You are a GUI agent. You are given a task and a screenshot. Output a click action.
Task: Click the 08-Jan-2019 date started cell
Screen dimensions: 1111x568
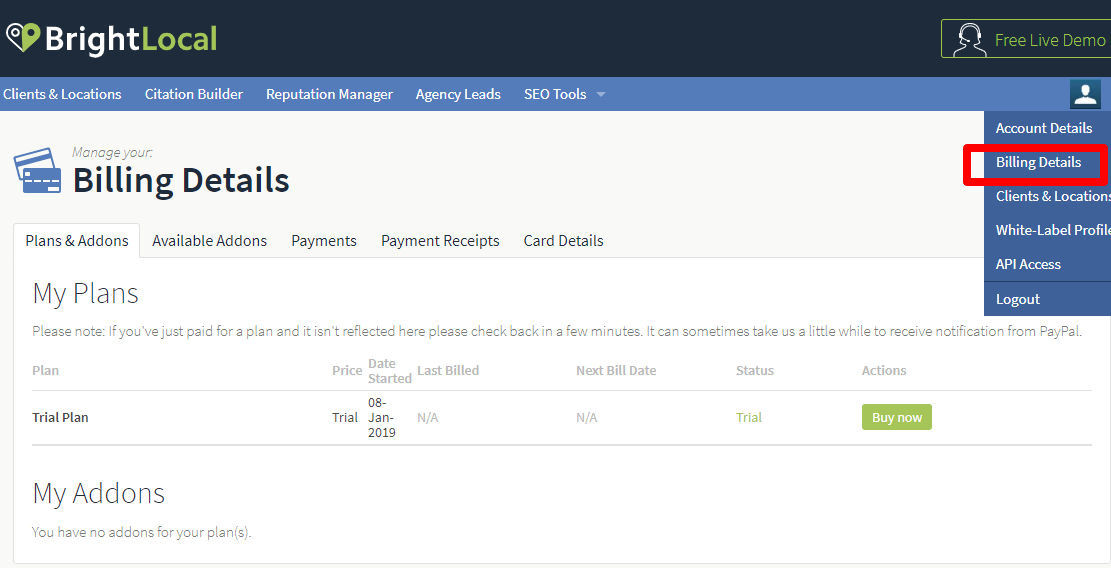click(381, 417)
